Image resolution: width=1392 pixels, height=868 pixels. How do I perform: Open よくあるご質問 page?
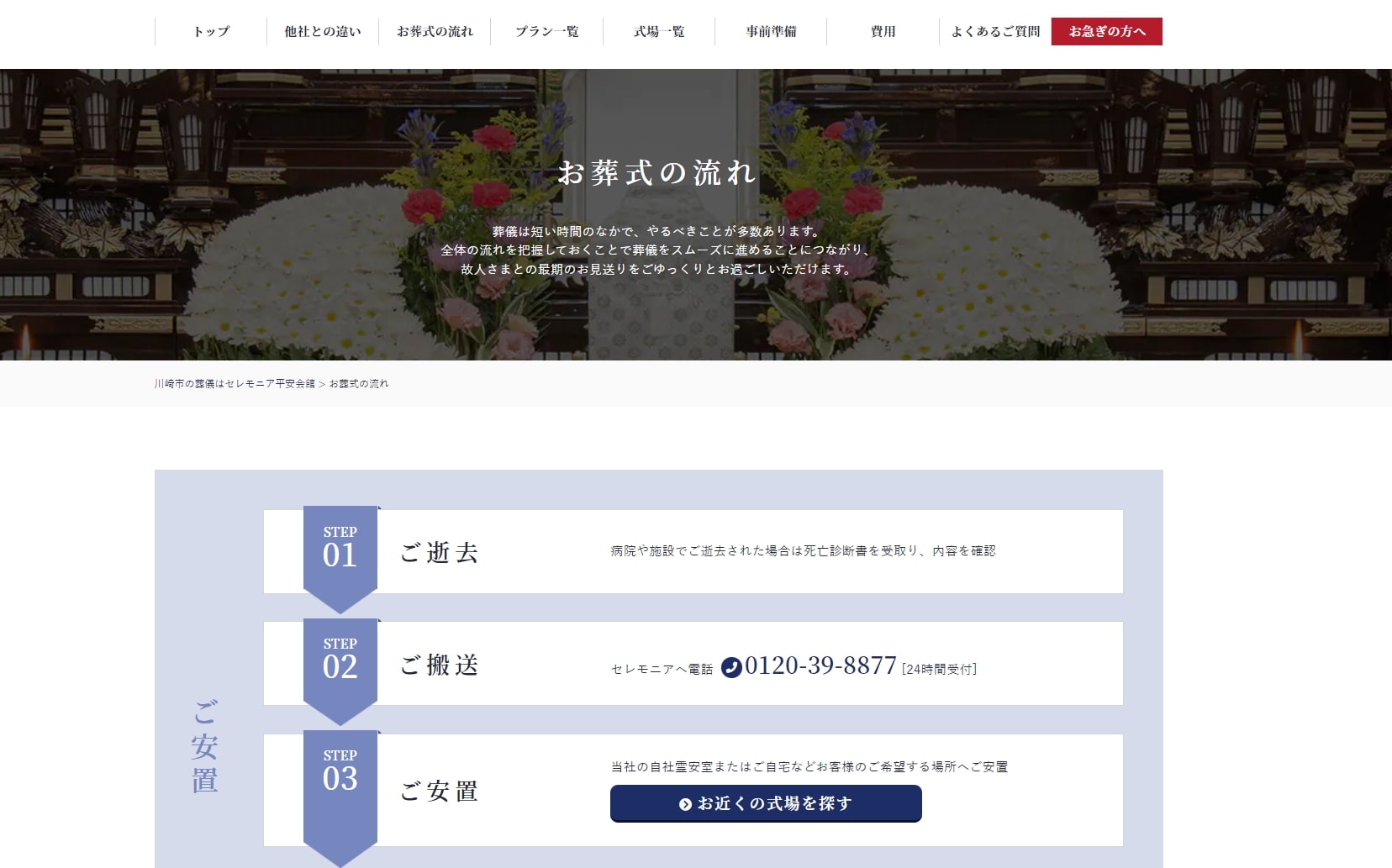coord(995,32)
